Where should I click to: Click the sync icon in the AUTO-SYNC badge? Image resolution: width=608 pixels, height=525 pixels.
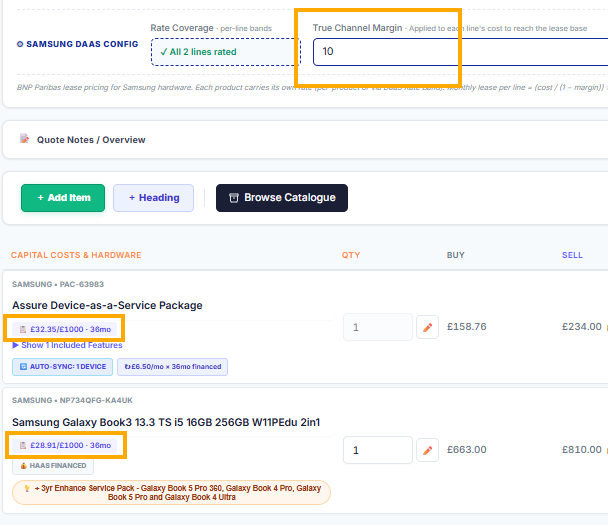pyautogui.click(x=23, y=367)
